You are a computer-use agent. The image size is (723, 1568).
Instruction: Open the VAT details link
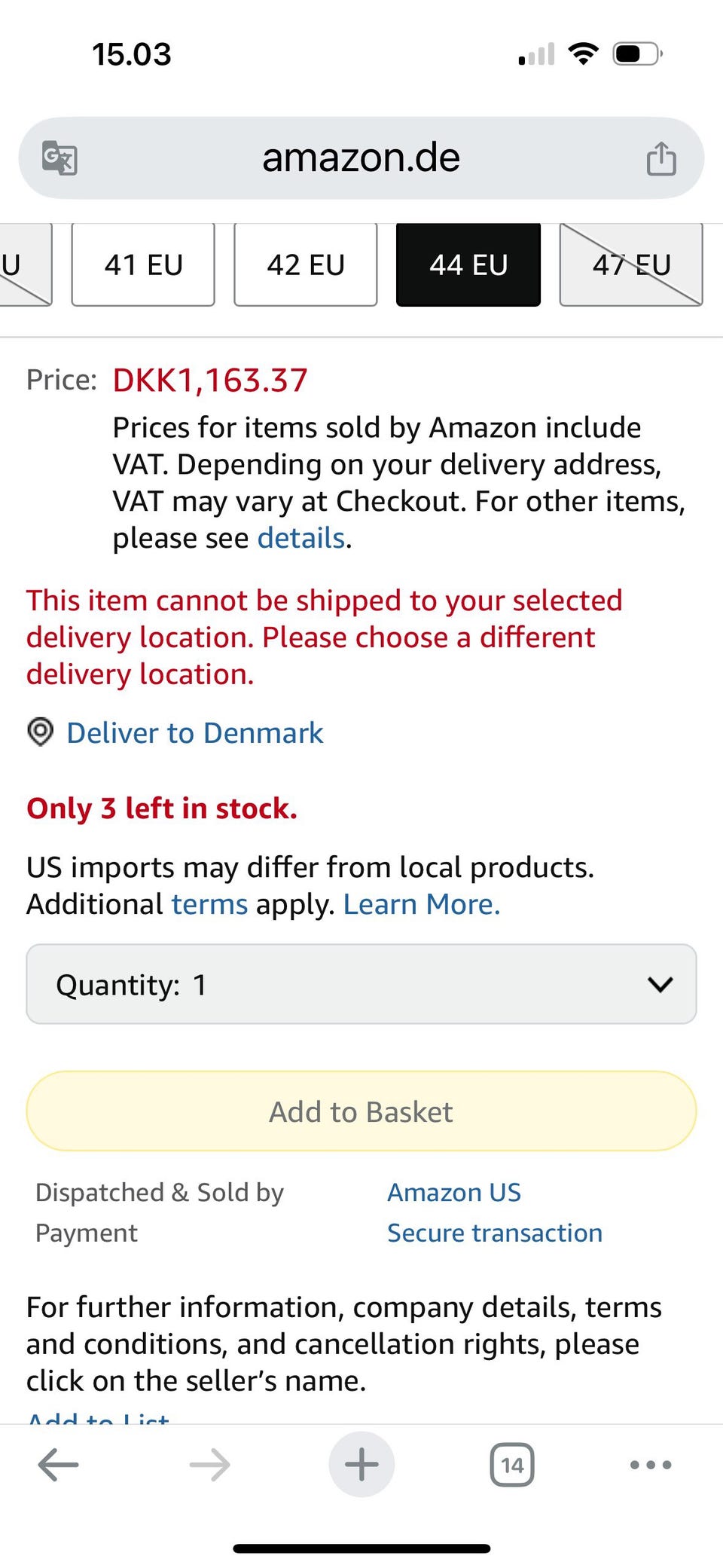pos(300,538)
